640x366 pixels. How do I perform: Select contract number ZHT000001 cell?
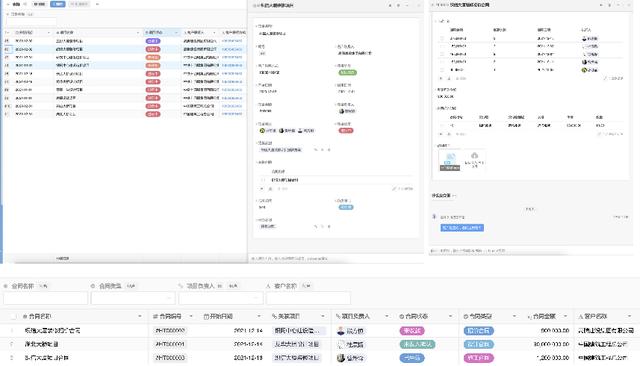[170, 344]
